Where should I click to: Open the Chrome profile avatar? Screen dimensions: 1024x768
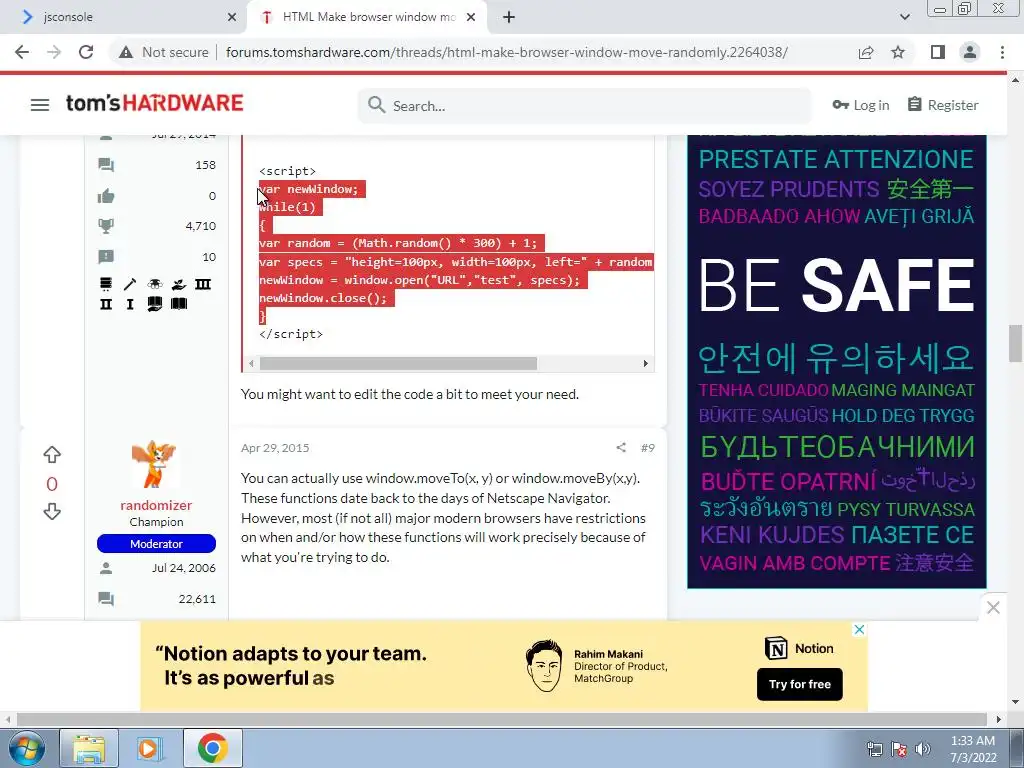click(970, 52)
